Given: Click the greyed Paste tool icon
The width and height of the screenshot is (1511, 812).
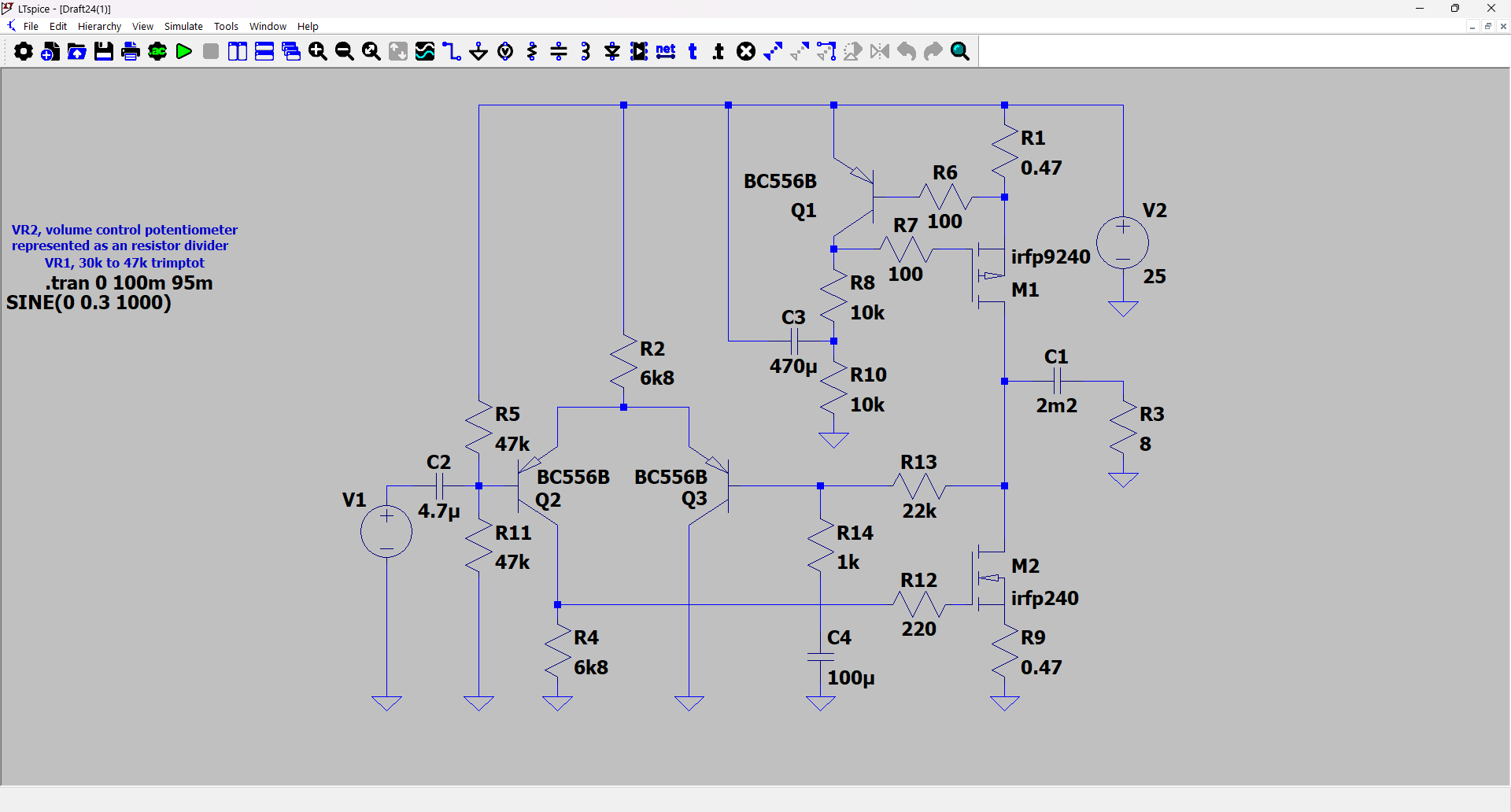Looking at the screenshot, I should pyautogui.click(x=800, y=52).
